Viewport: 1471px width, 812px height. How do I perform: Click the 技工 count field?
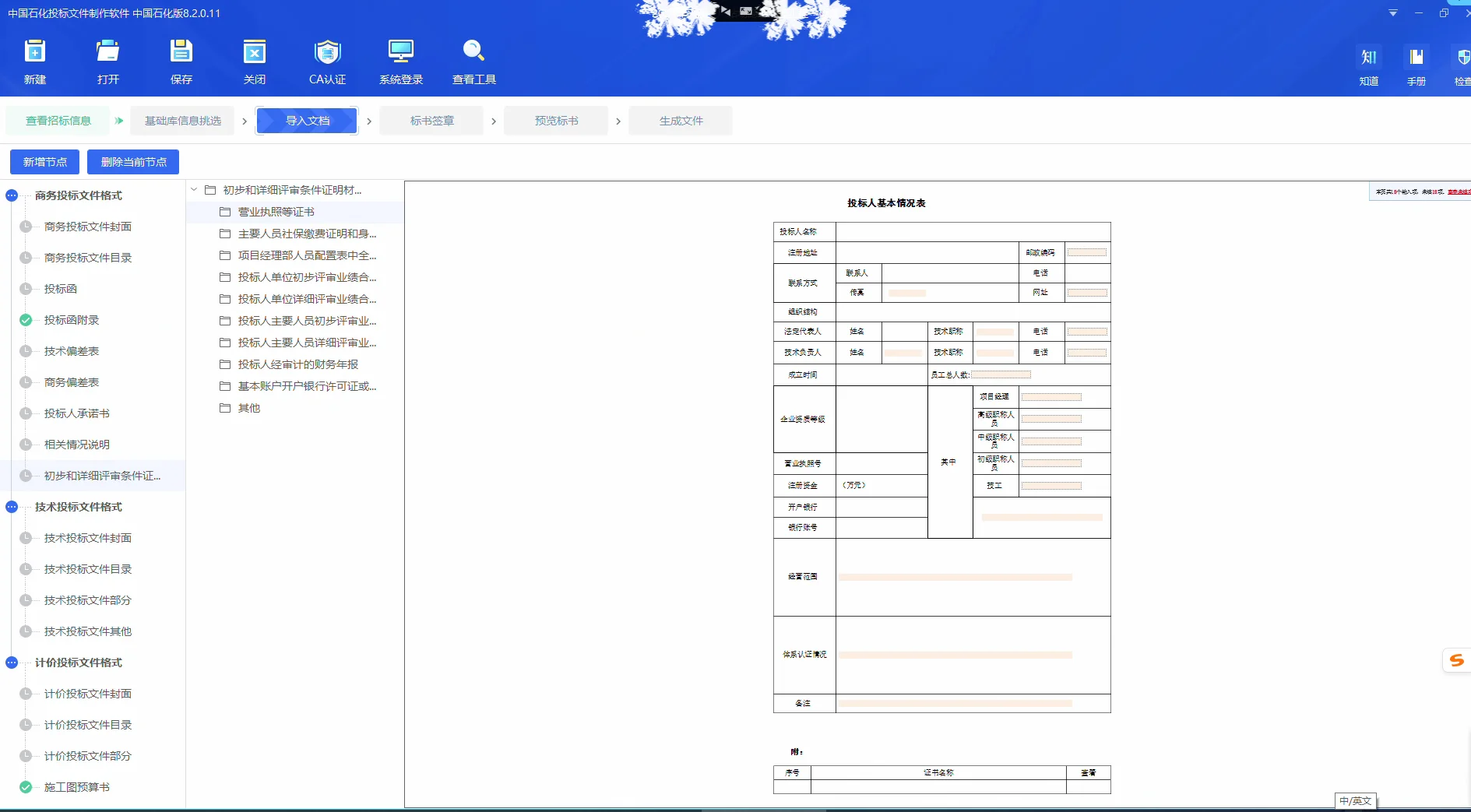(x=1051, y=486)
